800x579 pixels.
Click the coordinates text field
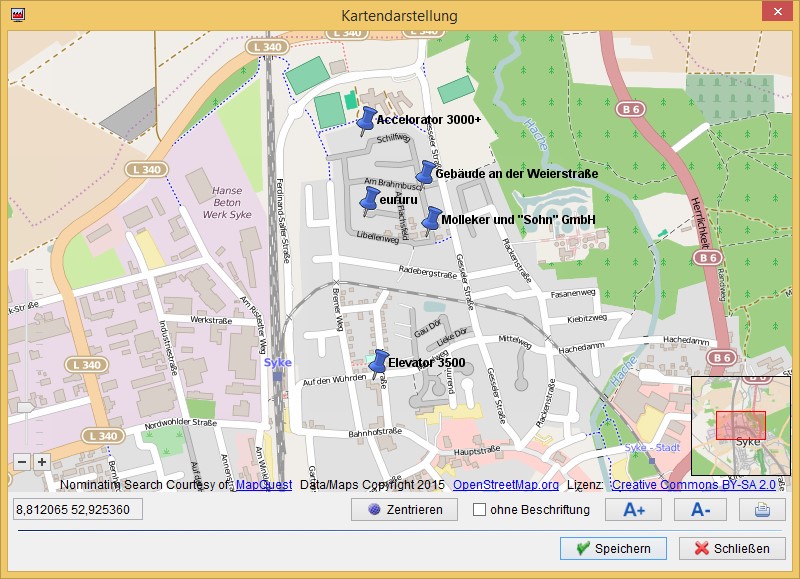tap(77, 510)
